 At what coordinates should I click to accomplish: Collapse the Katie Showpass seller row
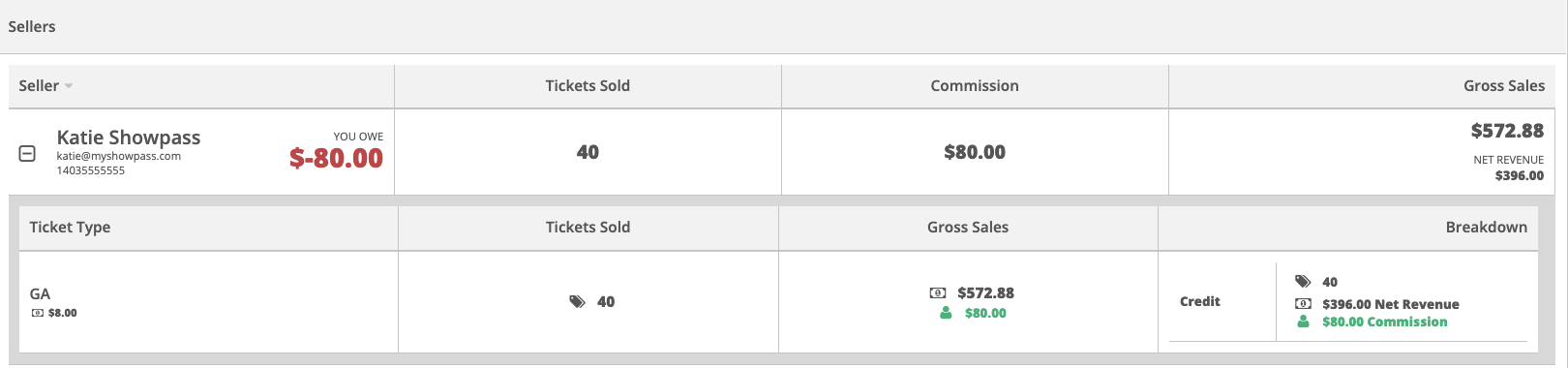27,153
